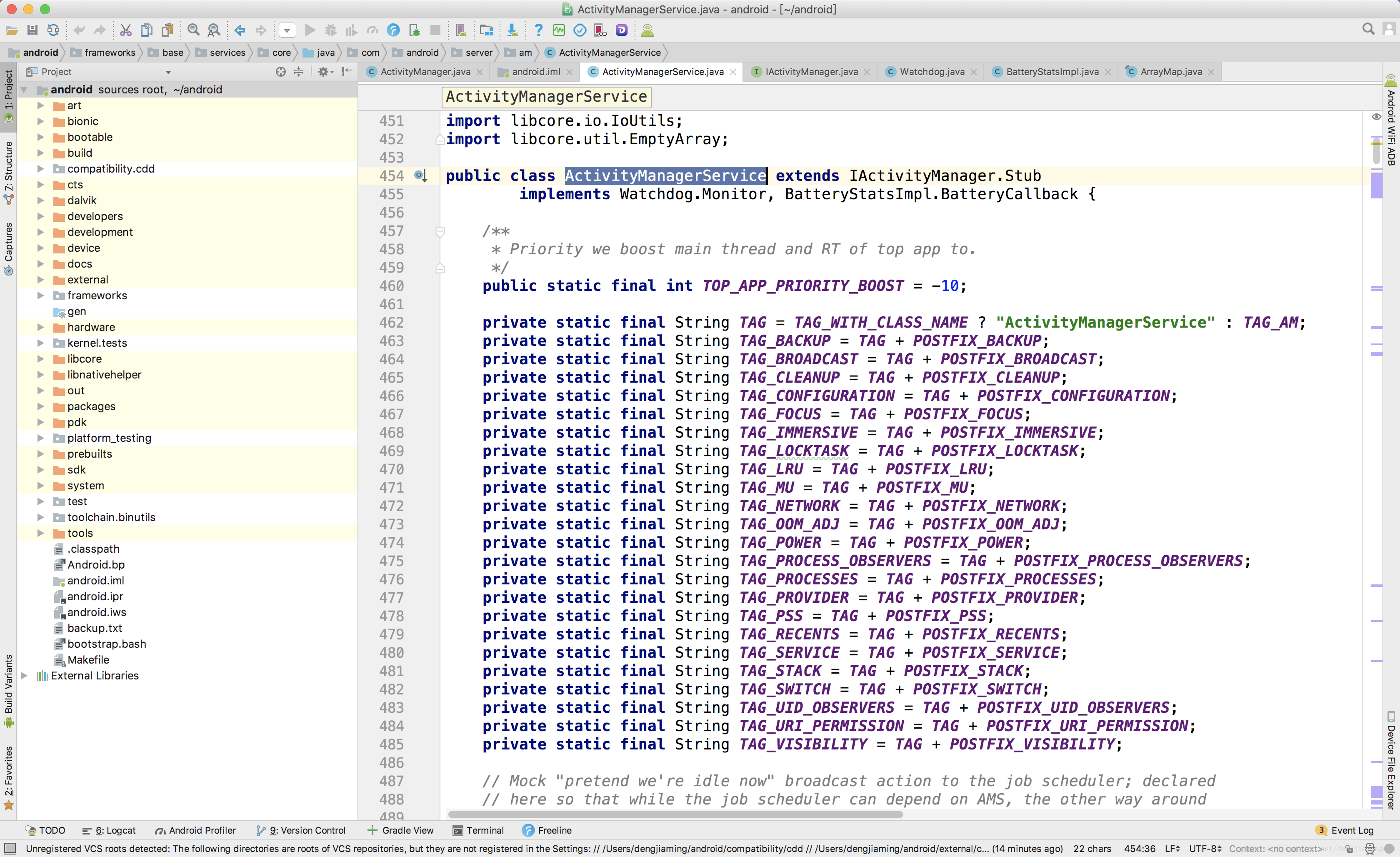Open the 9: Version Control window
The image size is (1400, 857).
(x=301, y=831)
